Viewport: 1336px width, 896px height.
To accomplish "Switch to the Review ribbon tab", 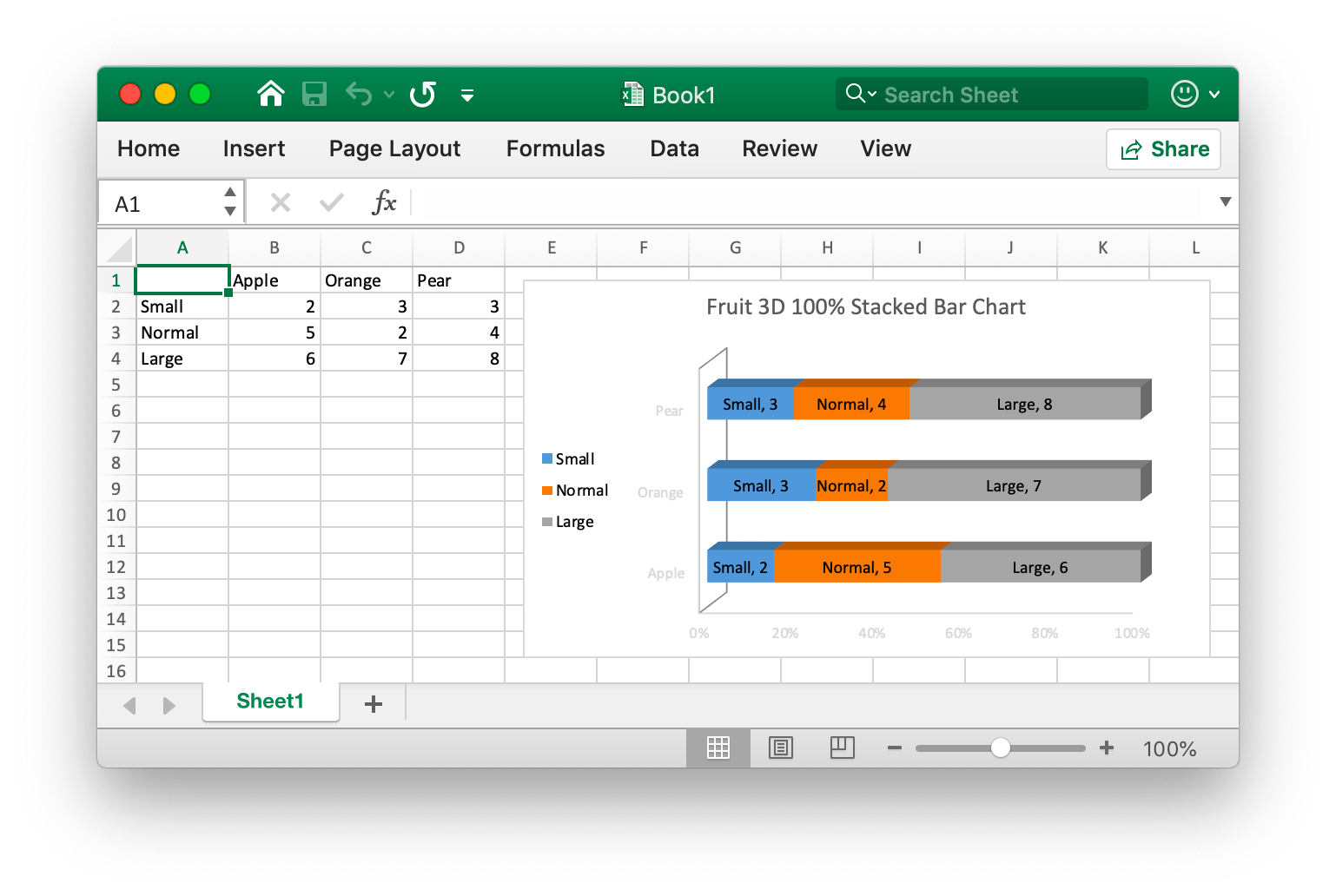I will [778, 148].
